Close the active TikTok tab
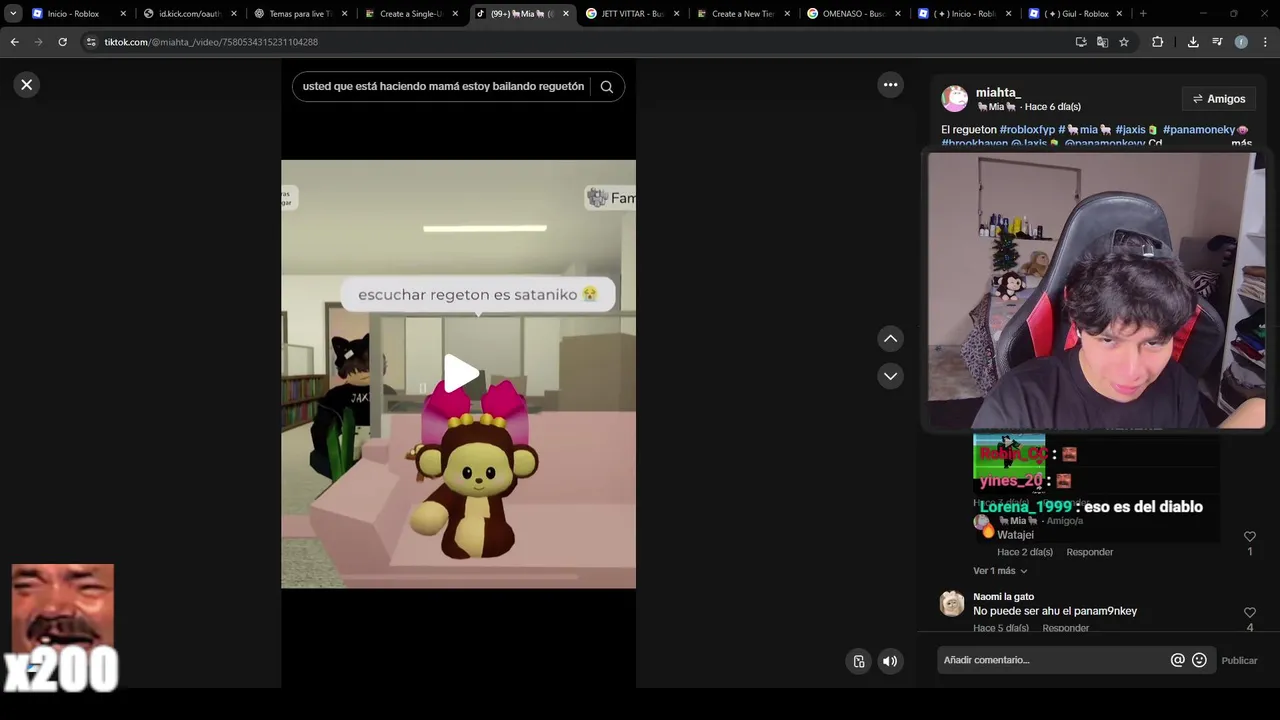The height and width of the screenshot is (720, 1280). click(x=566, y=14)
